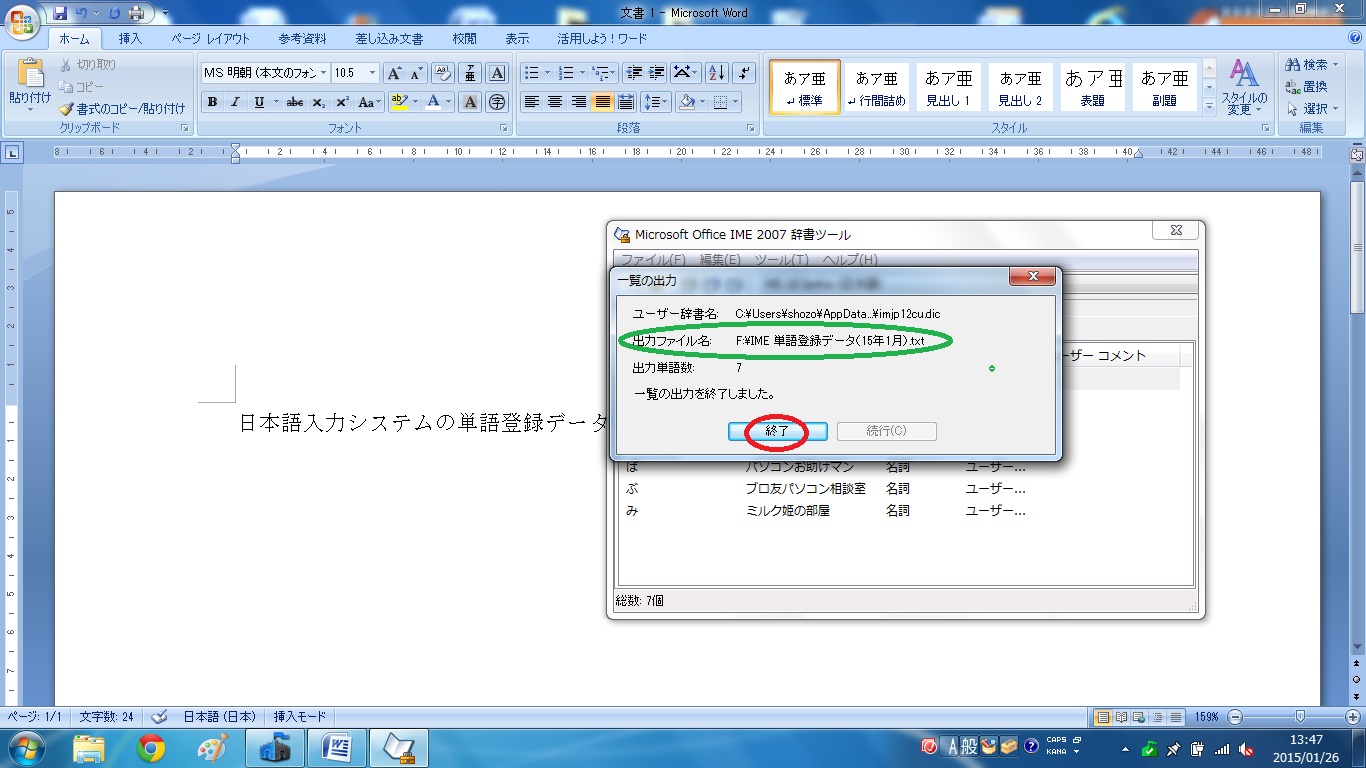Switch to the 校閲 ribbon tab
1366x768 pixels.
tap(464, 39)
